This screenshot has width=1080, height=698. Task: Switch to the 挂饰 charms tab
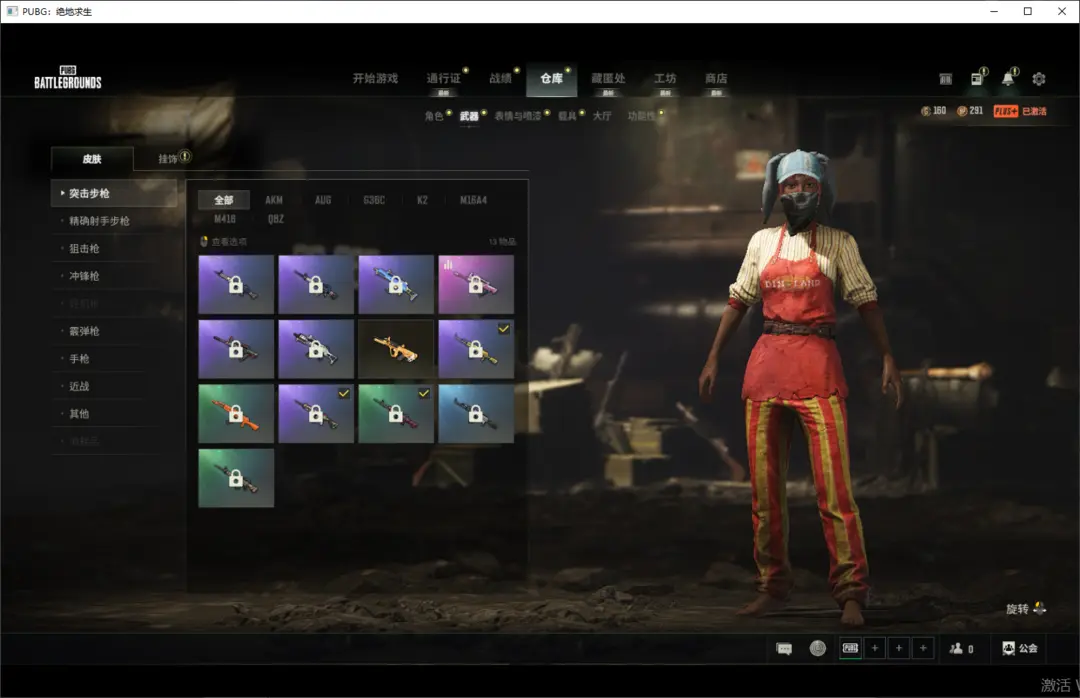[x=167, y=159]
